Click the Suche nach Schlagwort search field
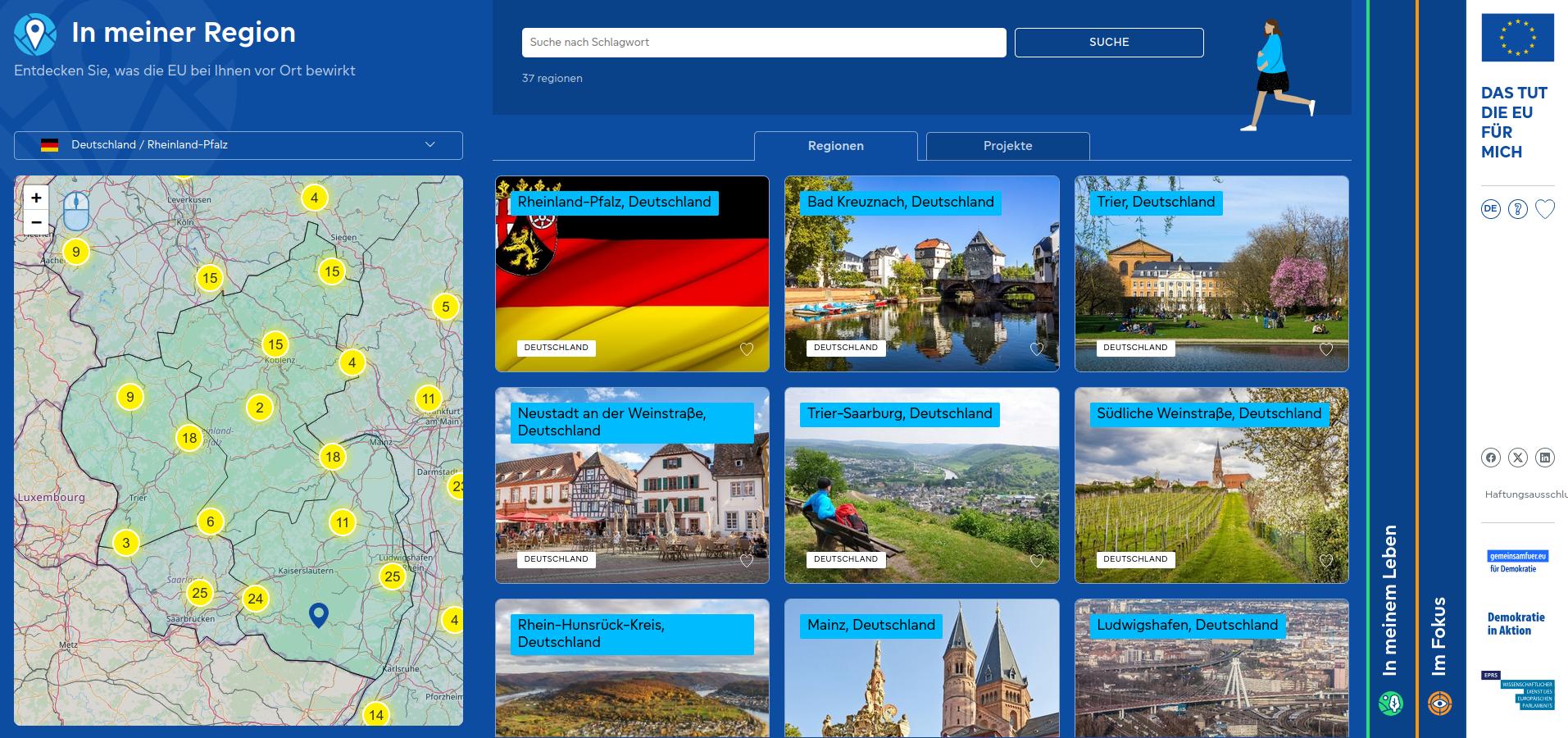 (x=763, y=43)
